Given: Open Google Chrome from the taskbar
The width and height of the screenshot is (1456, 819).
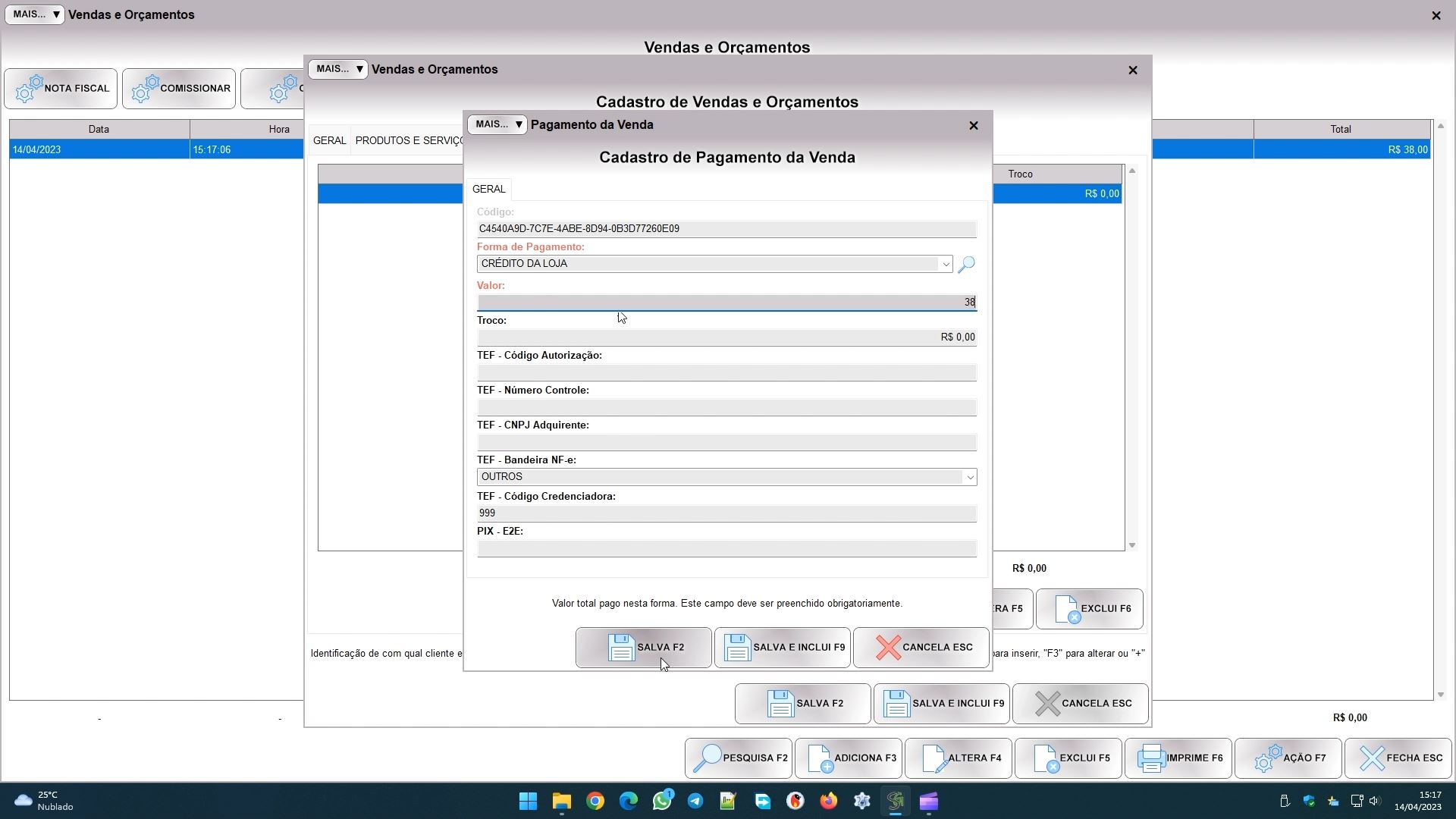Looking at the screenshot, I should [595, 801].
